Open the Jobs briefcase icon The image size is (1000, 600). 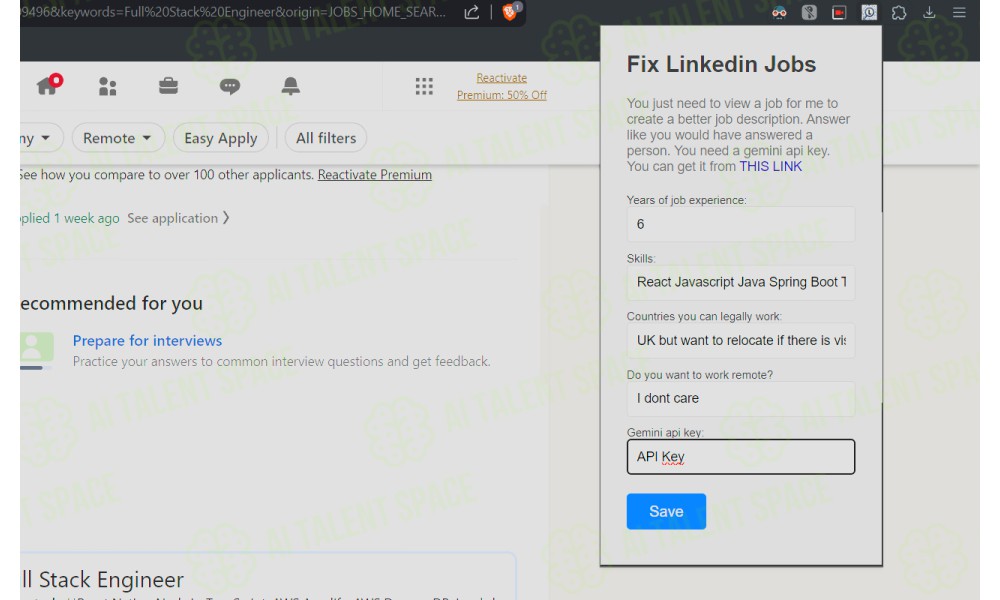[168, 85]
